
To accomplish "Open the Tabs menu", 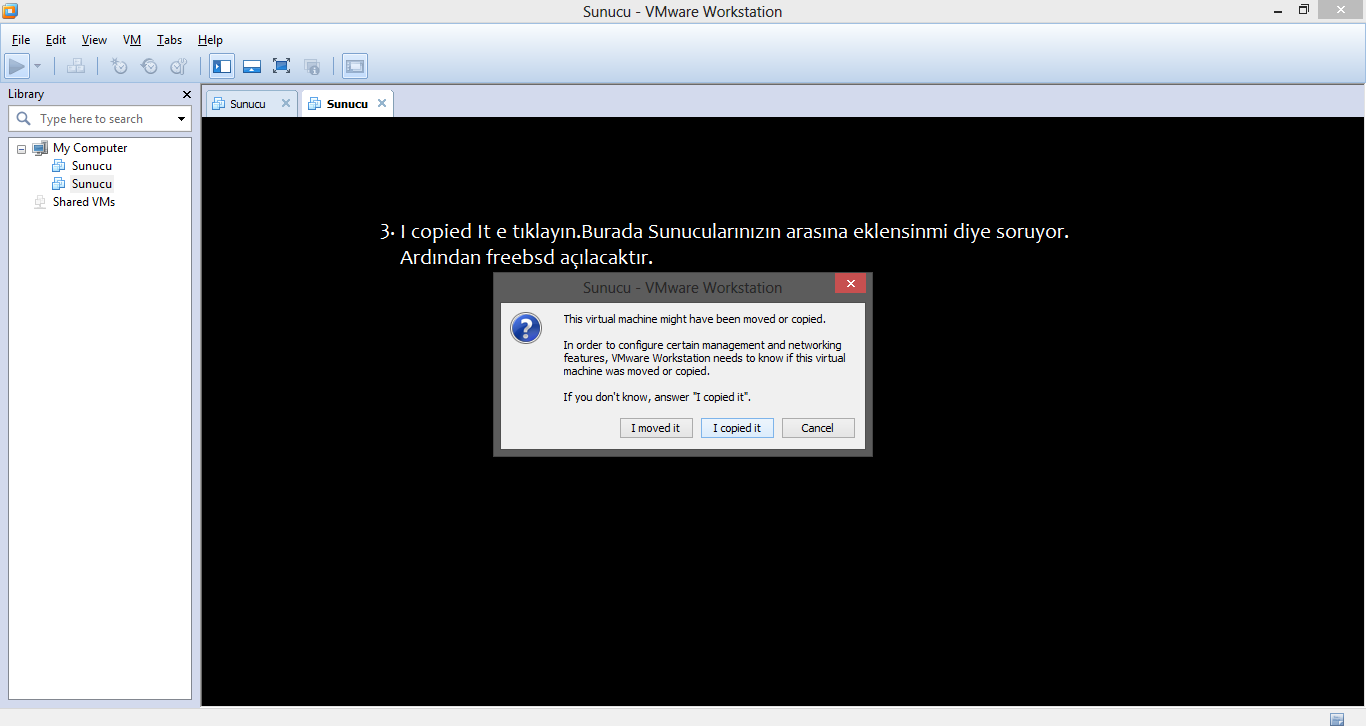I will [169, 40].
